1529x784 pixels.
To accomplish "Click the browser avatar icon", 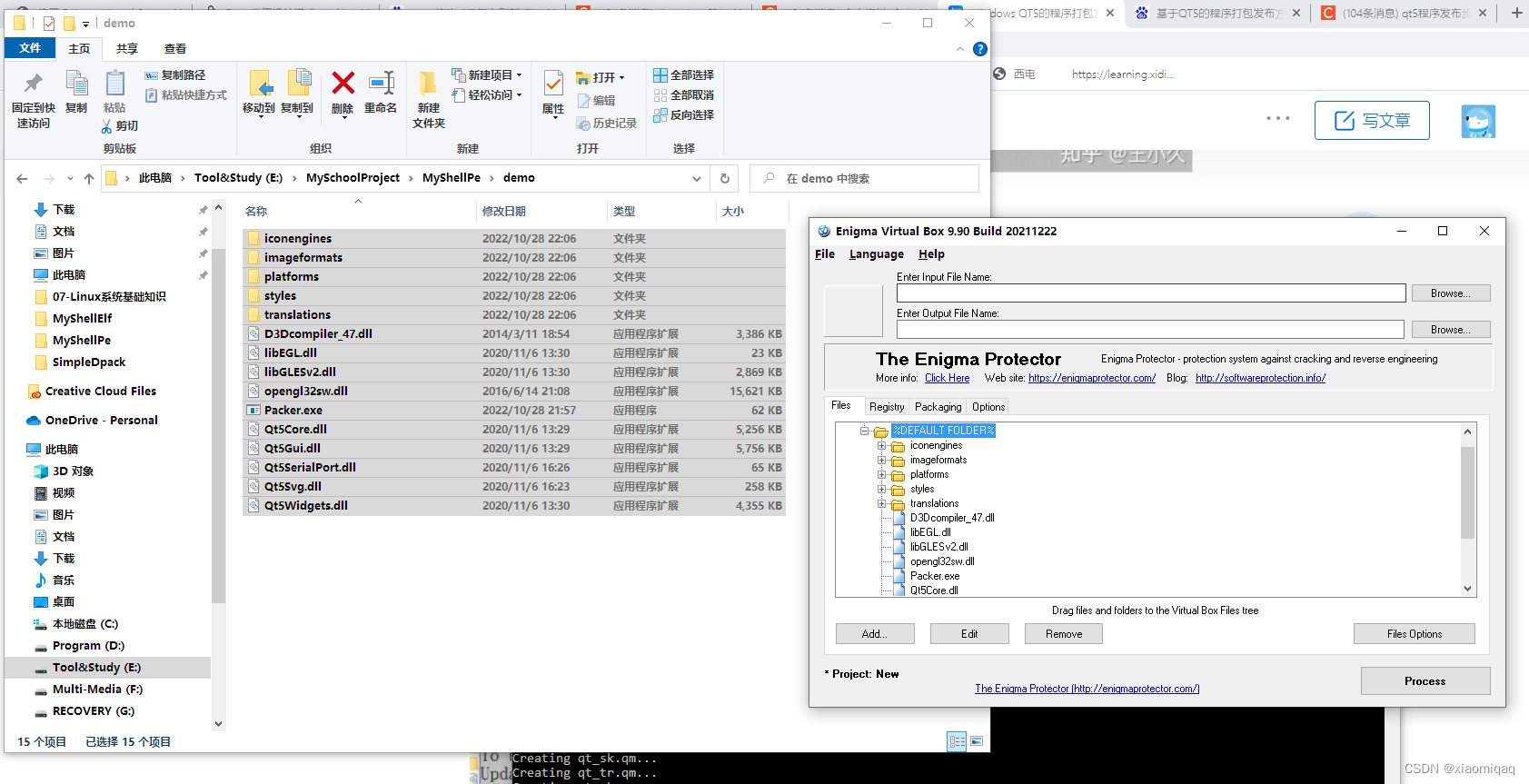I will click(x=1478, y=121).
